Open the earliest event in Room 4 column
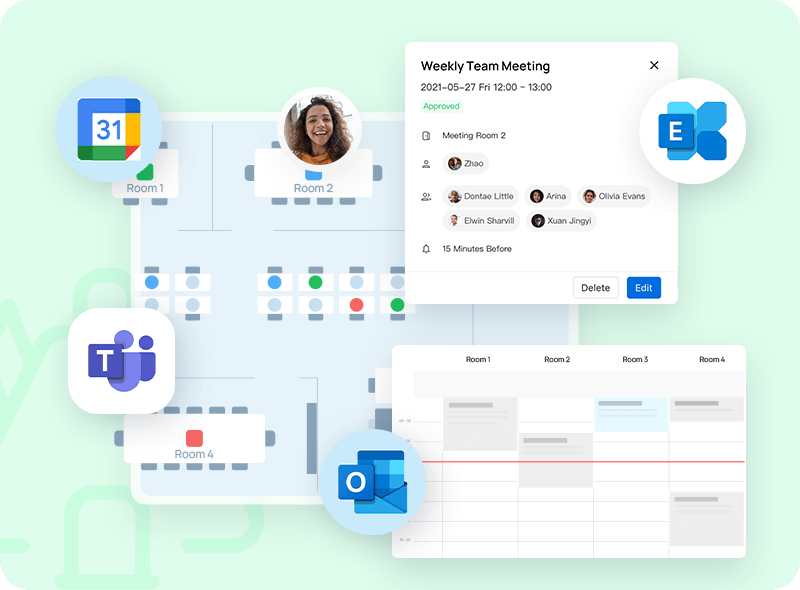The width and height of the screenshot is (800, 590). pos(707,409)
